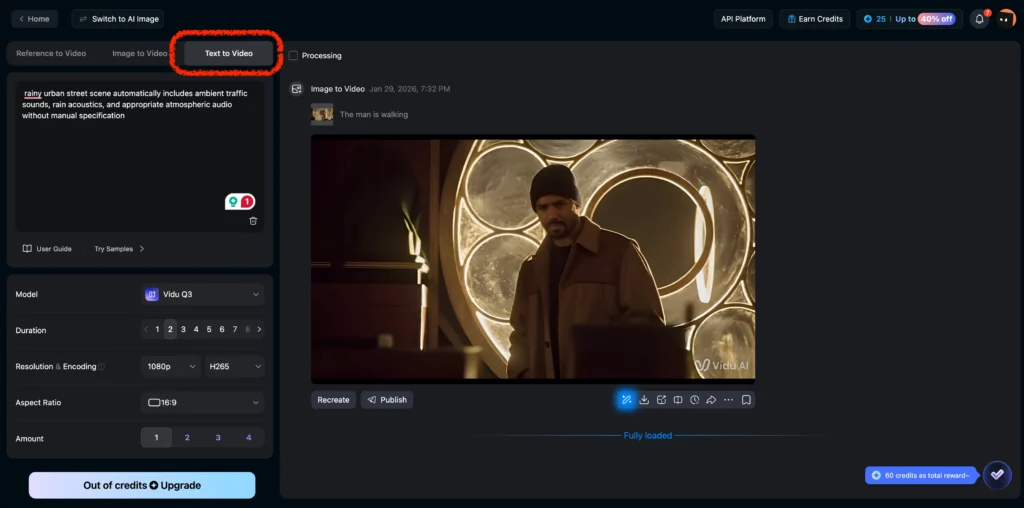Open the notifications bell
Image resolution: width=1024 pixels, height=508 pixels.
click(980, 19)
